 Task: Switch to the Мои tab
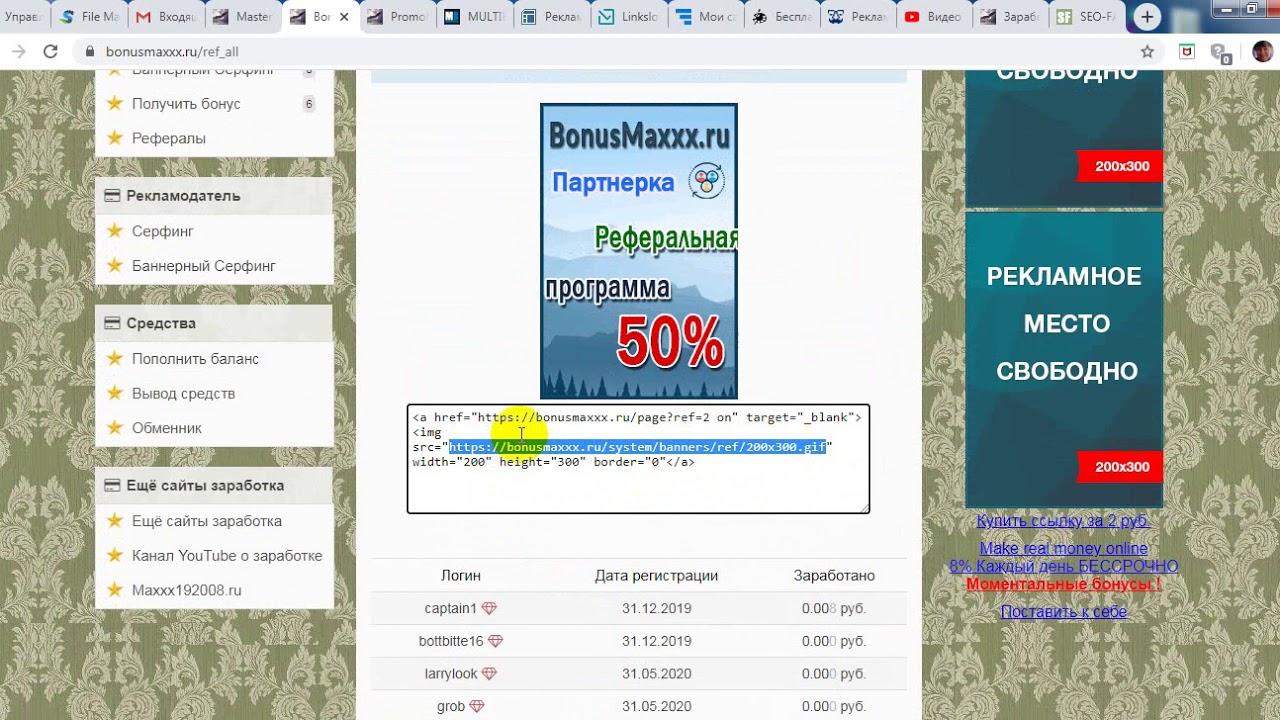pyautogui.click(x=705, y=17)
